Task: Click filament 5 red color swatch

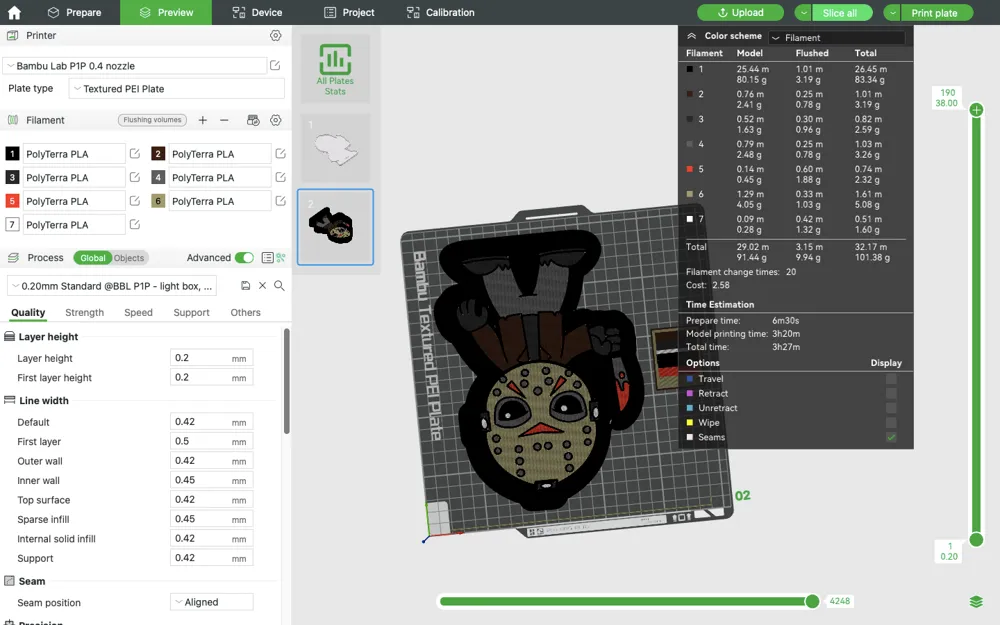Action: click(11, 201)
